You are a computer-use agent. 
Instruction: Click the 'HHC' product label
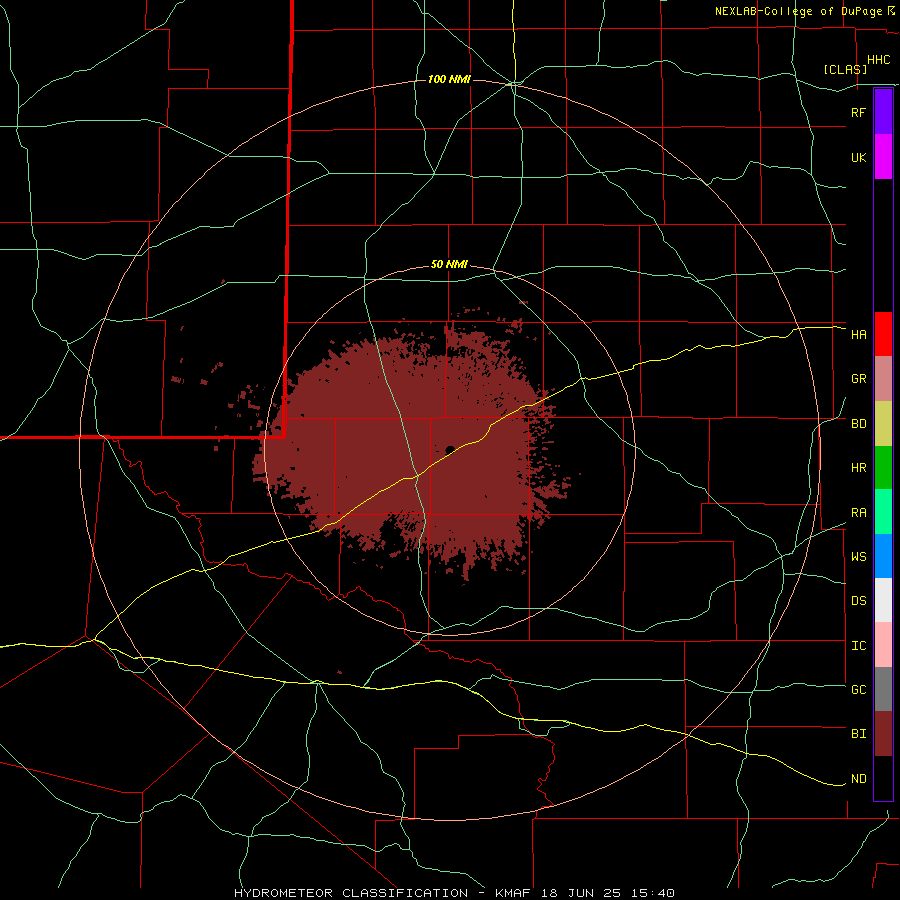(x=879, y=60)
